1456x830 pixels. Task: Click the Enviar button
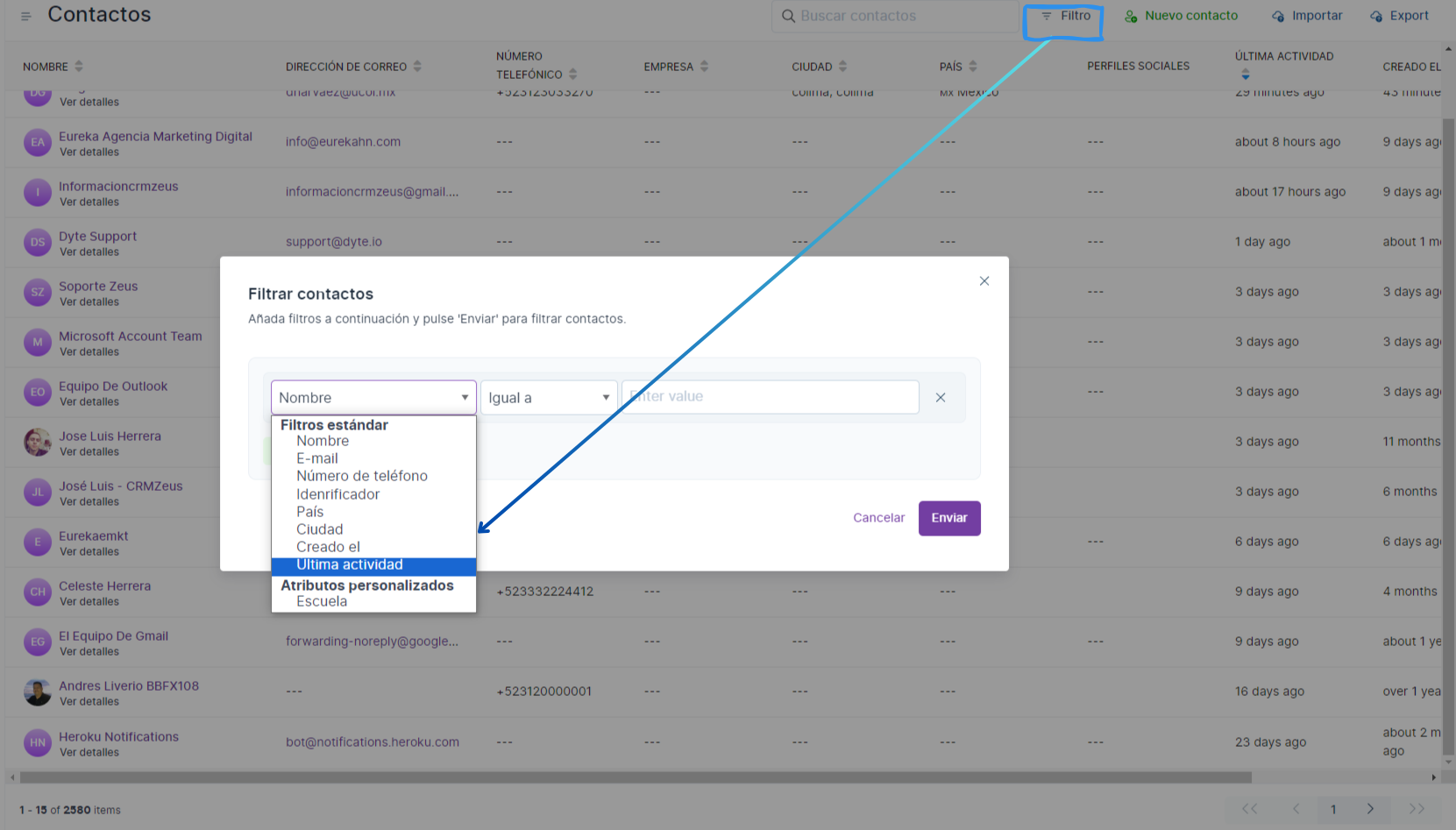click(948, 518)
